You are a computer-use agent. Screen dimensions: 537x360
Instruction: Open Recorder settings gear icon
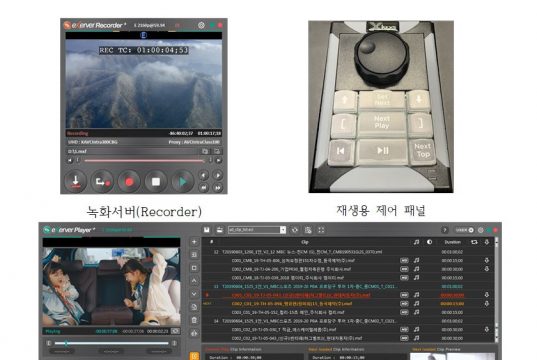coord(201,25)
